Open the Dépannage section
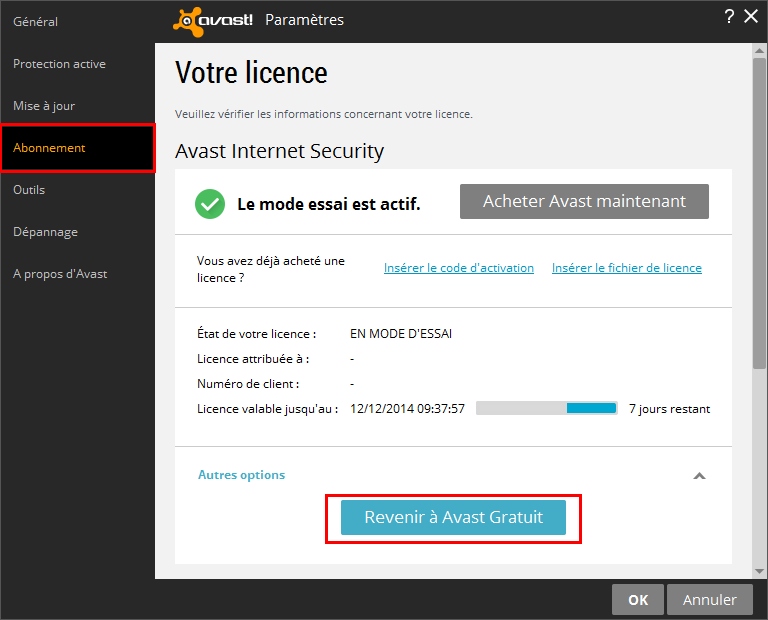 46,232
